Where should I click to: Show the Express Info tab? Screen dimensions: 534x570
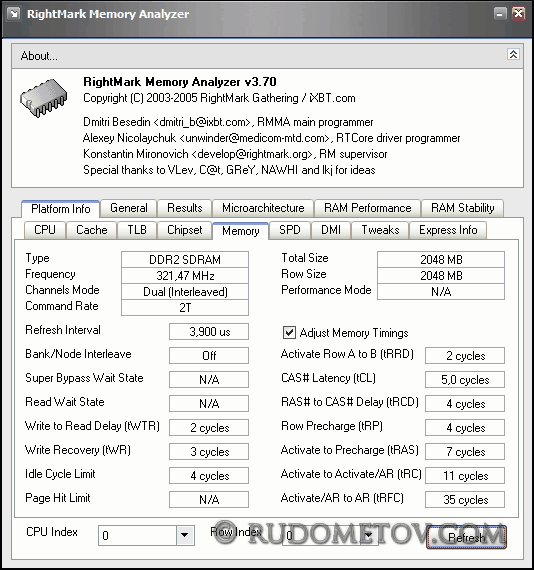click(x=448, y=230)
